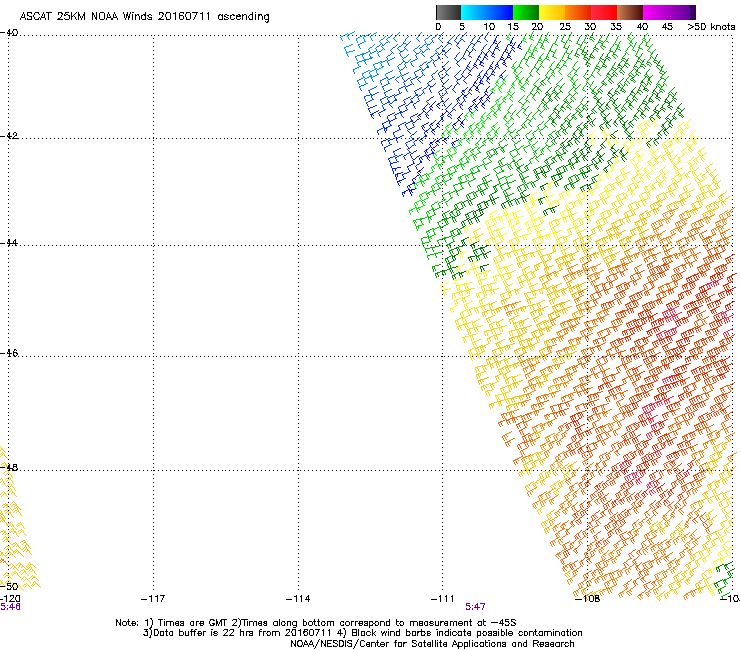This screenshot has height=650, width=740.
Task: Select the red 30-35 knots color band
Action: [x=604, y=12]
